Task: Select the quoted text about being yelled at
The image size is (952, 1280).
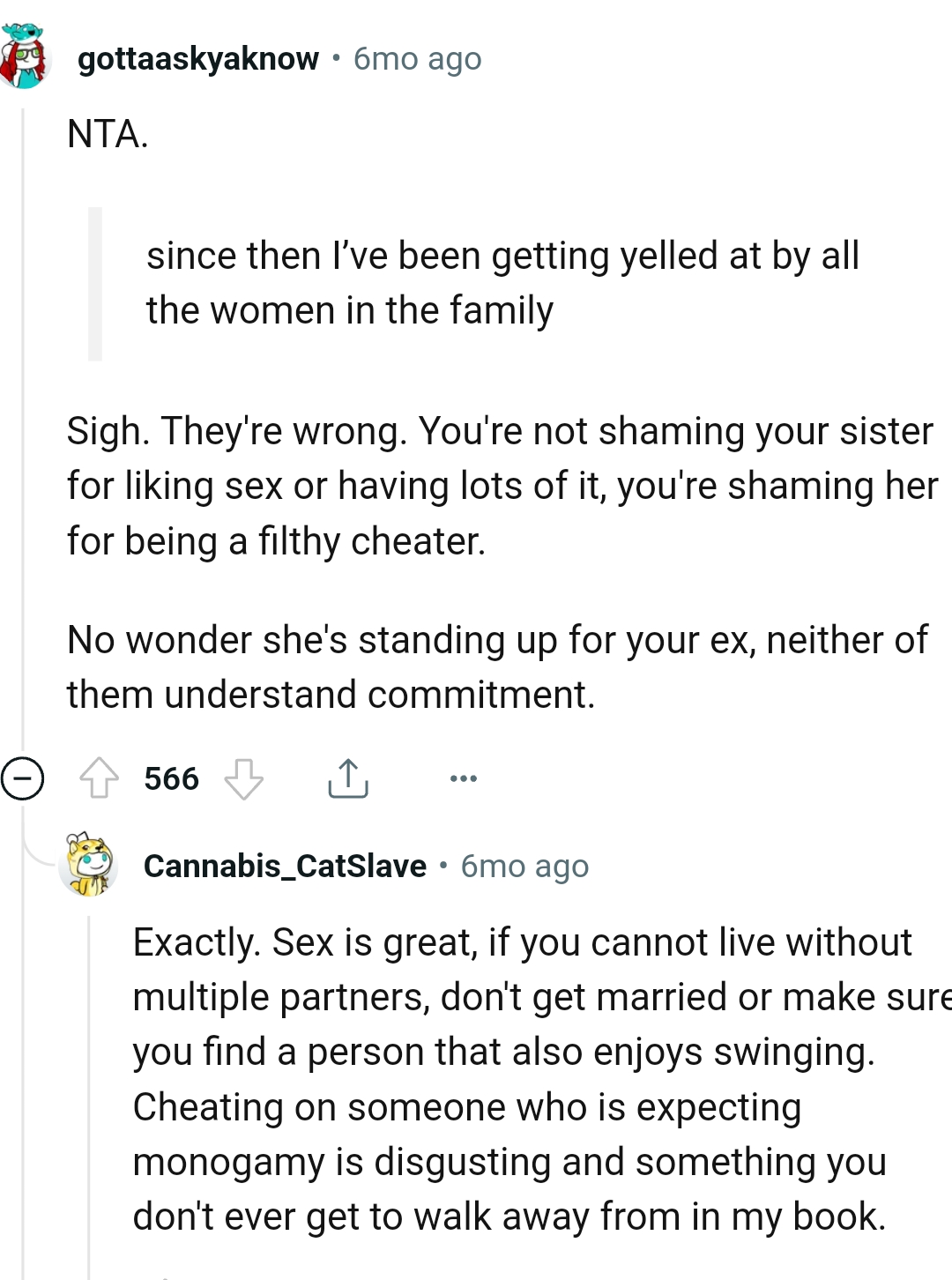Action: coord(502,282)
